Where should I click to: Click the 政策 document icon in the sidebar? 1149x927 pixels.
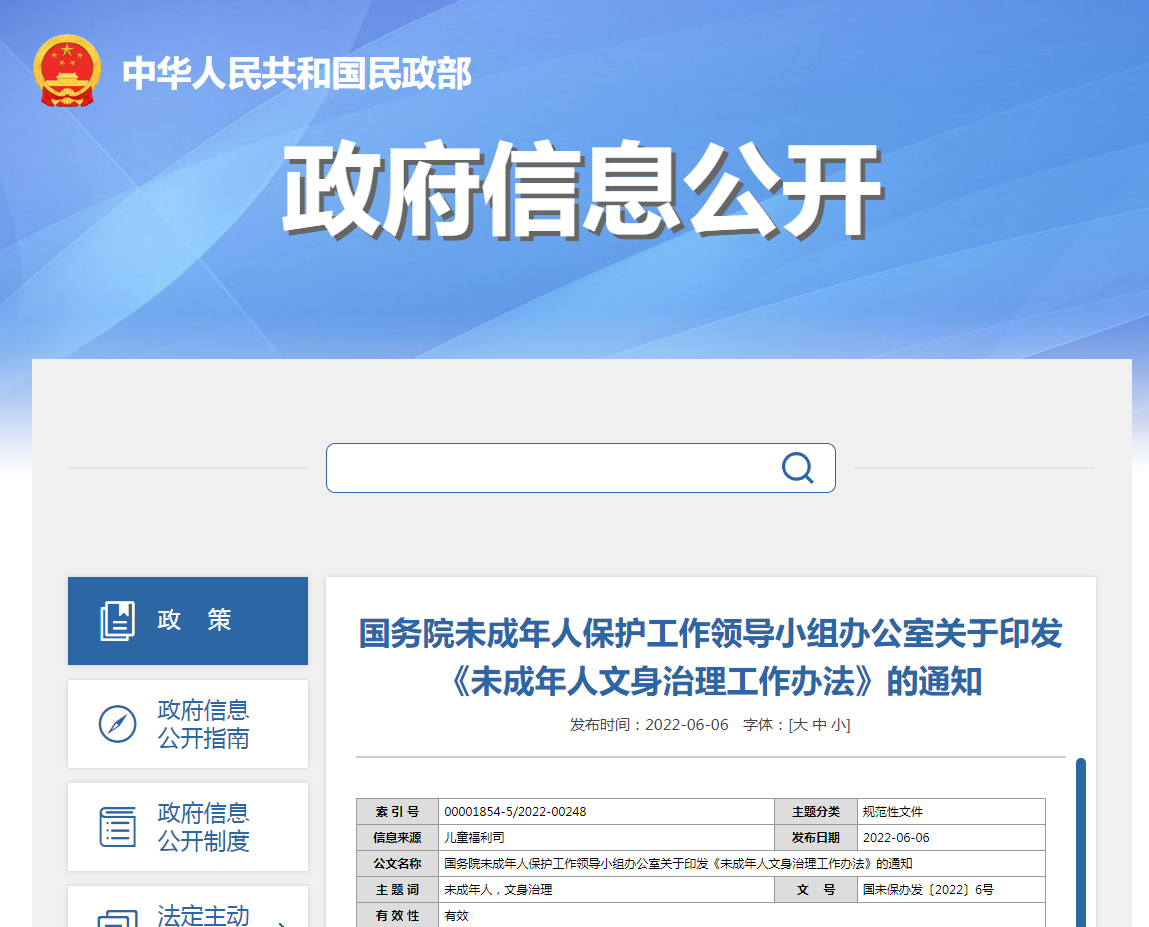[117, 621]
